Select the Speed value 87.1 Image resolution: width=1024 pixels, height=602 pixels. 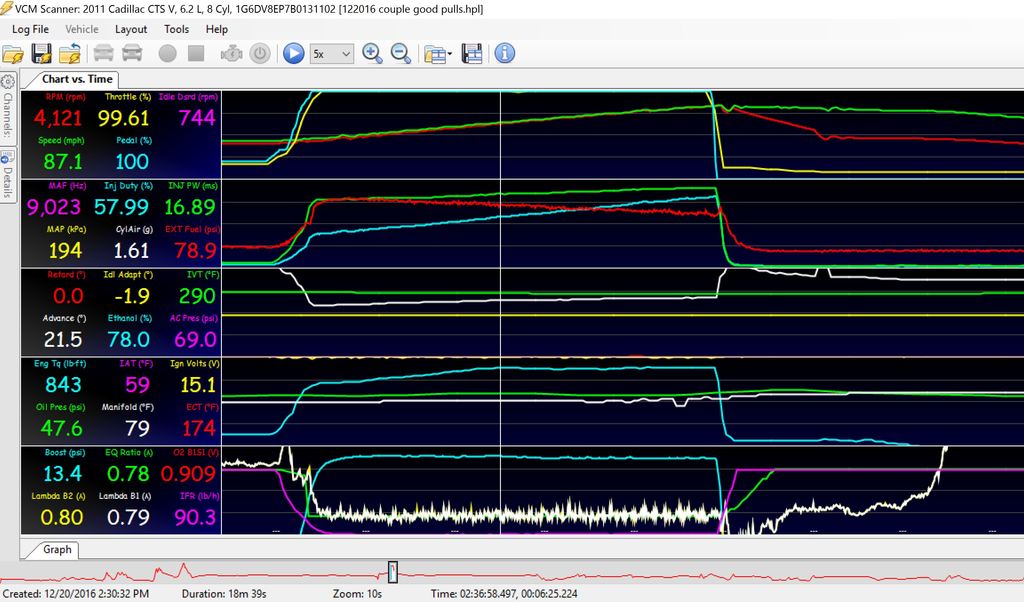tap(63, 162)
